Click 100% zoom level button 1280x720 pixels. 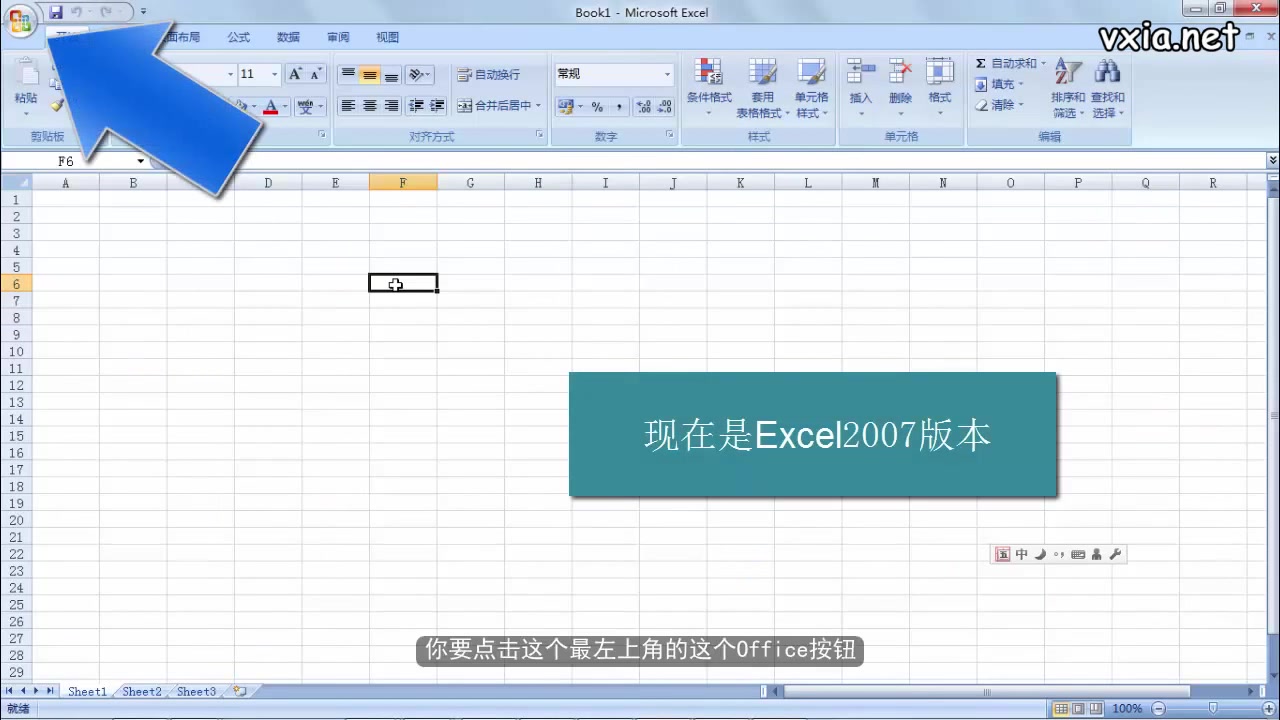click(1127, 709)
